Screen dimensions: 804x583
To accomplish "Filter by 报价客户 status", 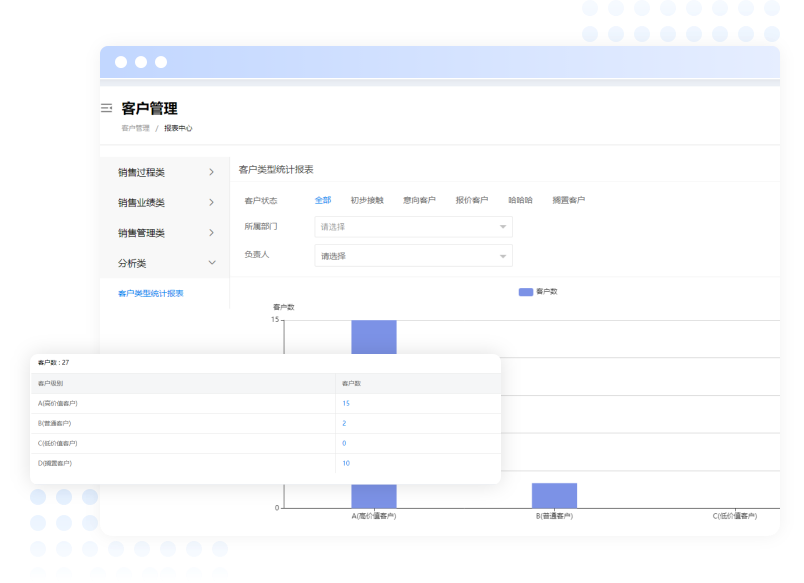I will pyautogui.click(x=472, y=200).
